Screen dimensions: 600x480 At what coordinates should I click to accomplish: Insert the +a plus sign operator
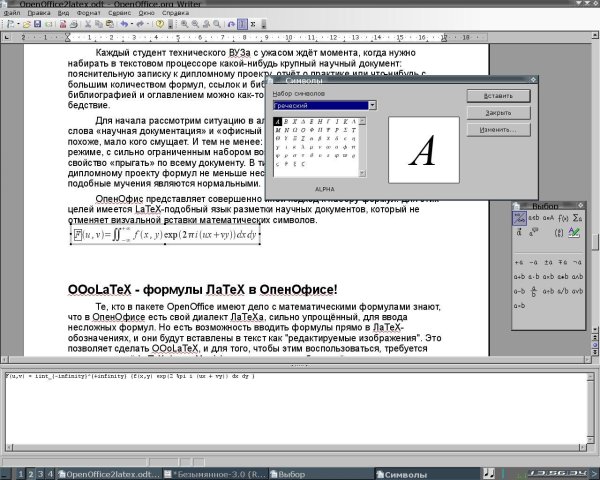(519, 263)
